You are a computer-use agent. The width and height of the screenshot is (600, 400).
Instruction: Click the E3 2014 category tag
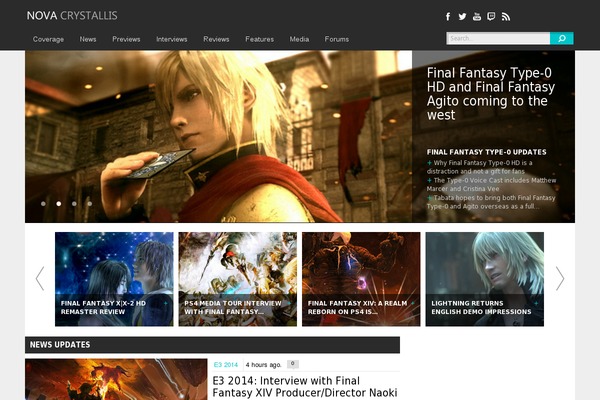(226, 365)
